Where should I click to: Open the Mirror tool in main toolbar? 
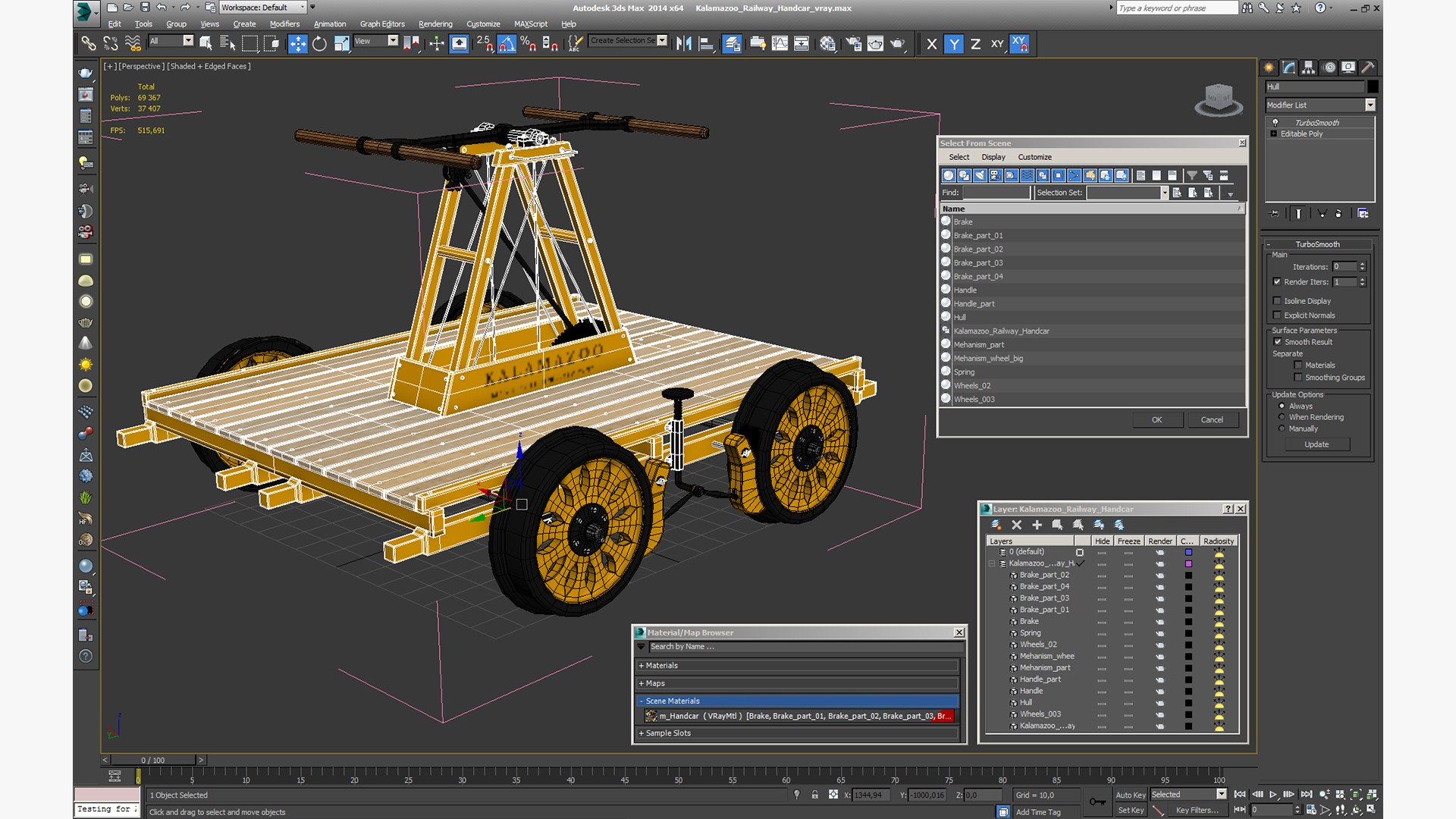coord(684,44)
